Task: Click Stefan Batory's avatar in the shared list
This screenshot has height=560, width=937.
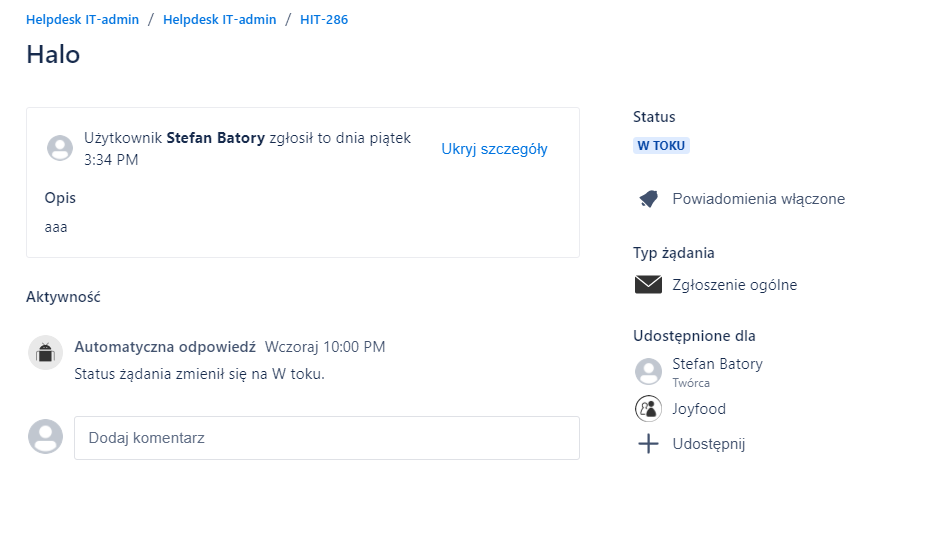Action: pos(648,372)
